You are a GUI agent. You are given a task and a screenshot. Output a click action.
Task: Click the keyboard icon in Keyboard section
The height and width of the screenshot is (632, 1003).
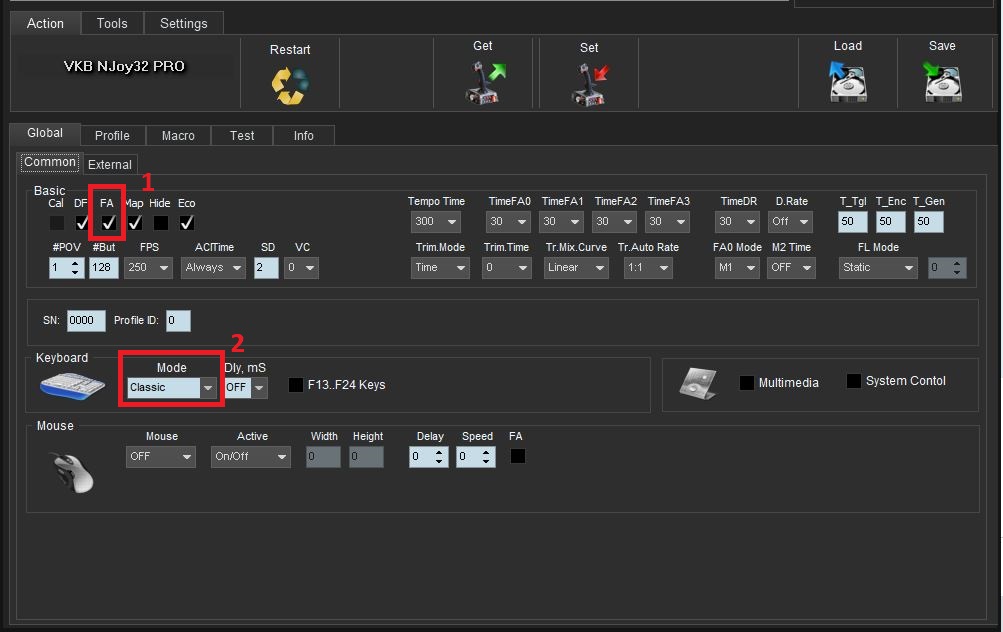pyautogui.click(x=71, y=385)
